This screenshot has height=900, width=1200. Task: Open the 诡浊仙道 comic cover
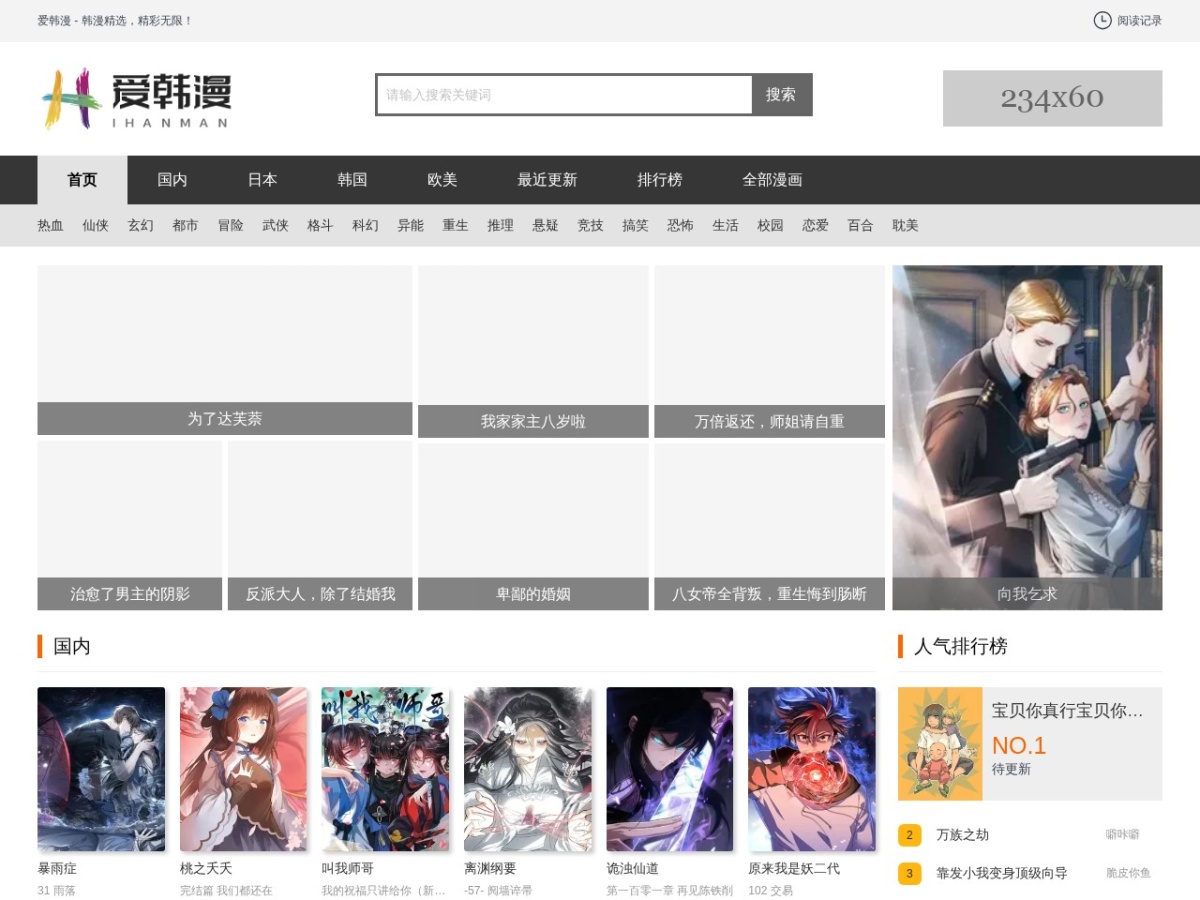(669, 769)
